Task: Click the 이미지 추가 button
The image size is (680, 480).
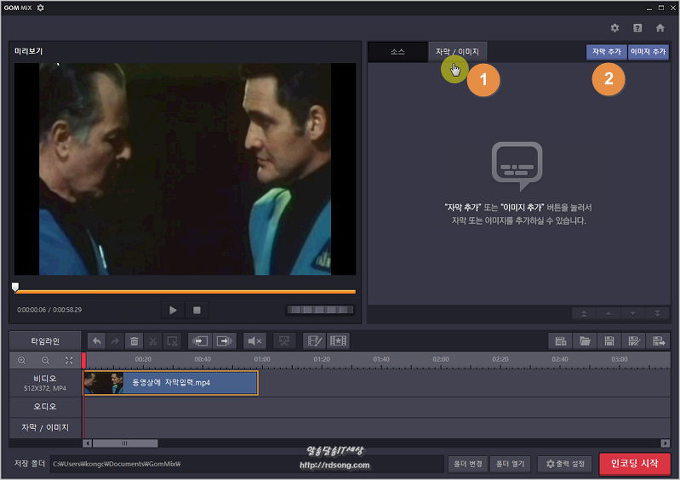Action: (648, 51)
